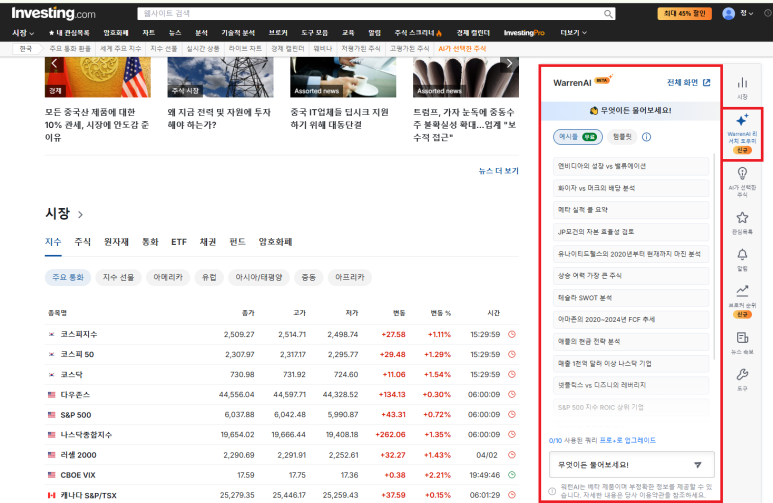This screenshot has height=503, width=773.
Task: Select the 중동 filter chip
Action: 309,277
